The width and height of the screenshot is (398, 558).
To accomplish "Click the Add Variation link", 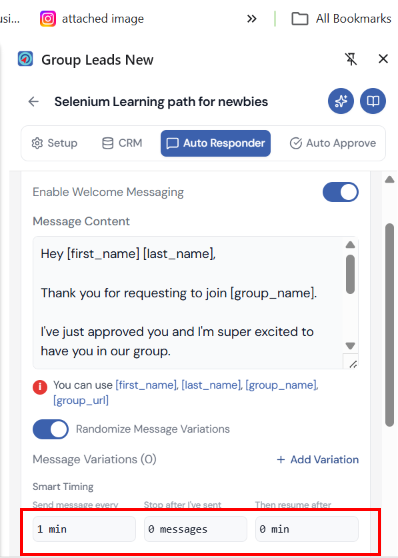I will pyautogui.click(x=318, y=459).
